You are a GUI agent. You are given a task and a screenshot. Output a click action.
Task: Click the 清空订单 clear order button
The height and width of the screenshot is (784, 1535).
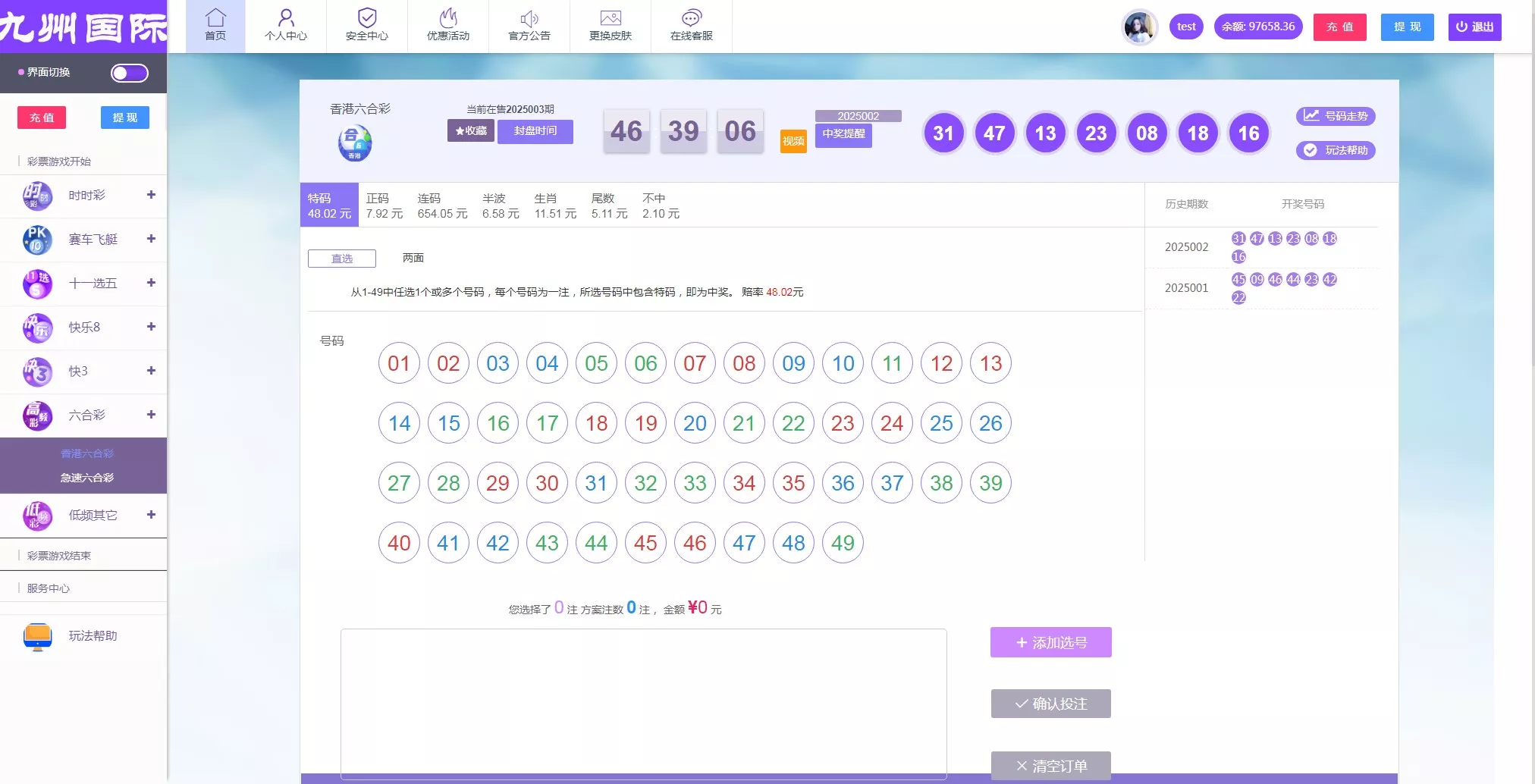[x=1050, y=765]
